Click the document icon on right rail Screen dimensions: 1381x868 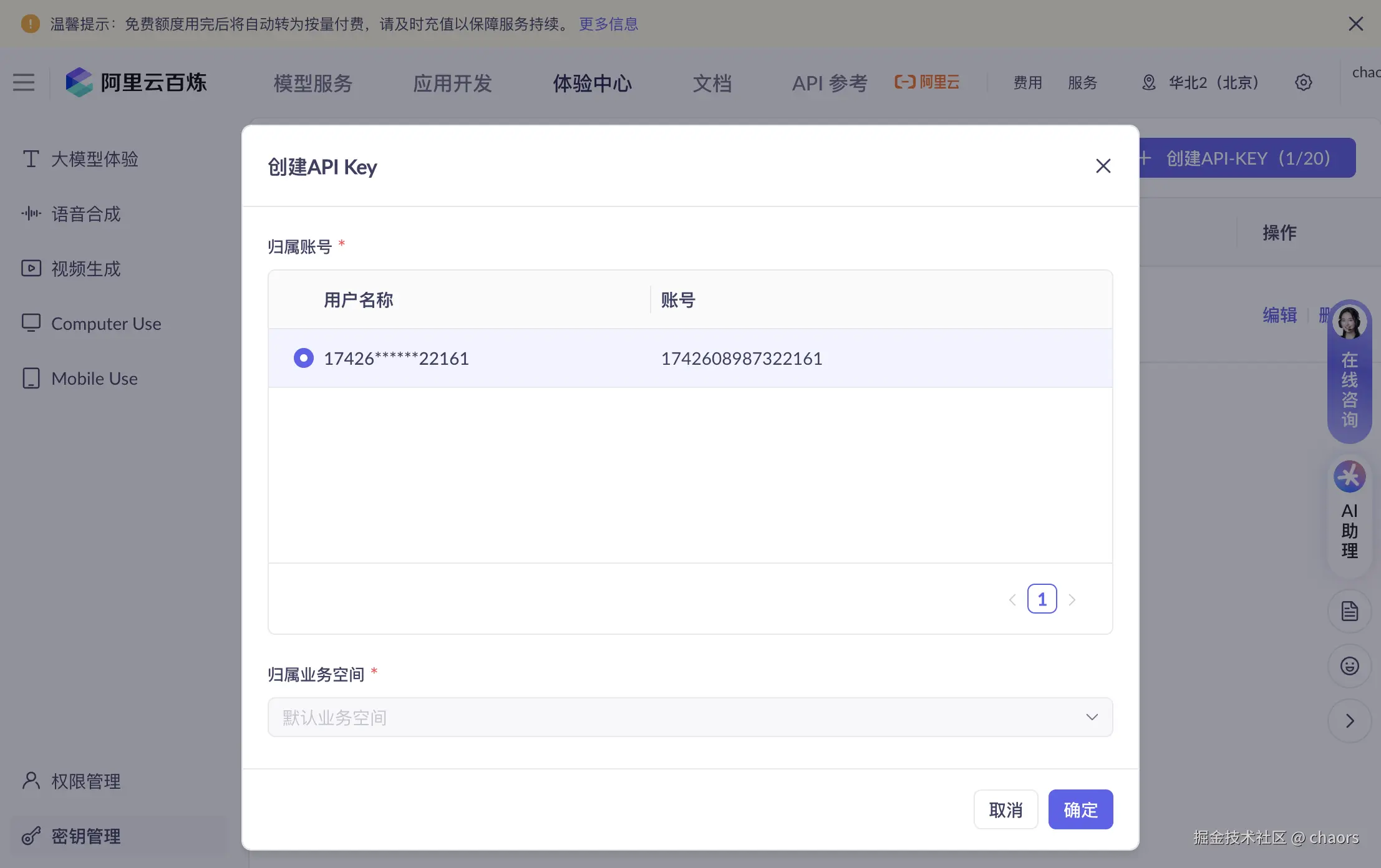1349,611
